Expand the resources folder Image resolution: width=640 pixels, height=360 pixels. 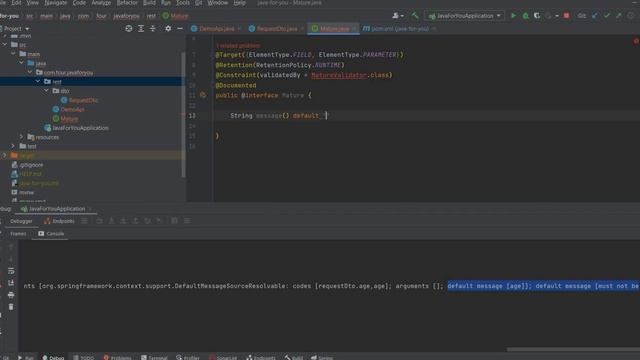click(x=22, y=137)
